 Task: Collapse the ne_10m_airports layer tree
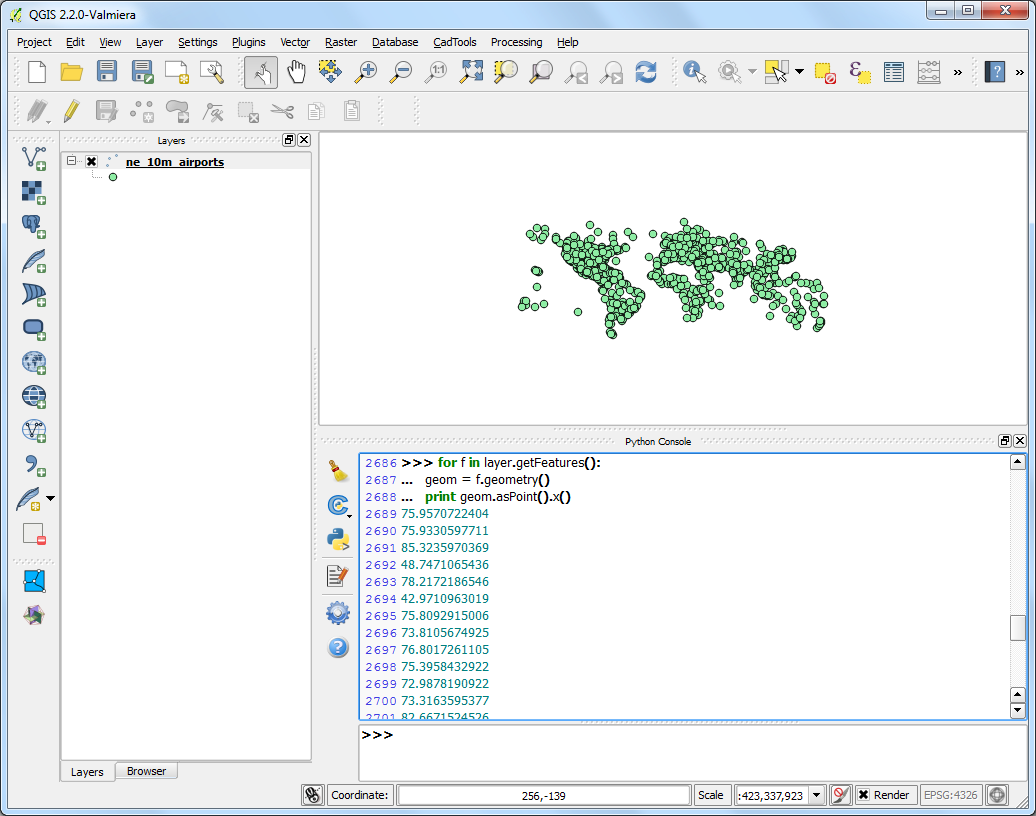coord(72,161)
